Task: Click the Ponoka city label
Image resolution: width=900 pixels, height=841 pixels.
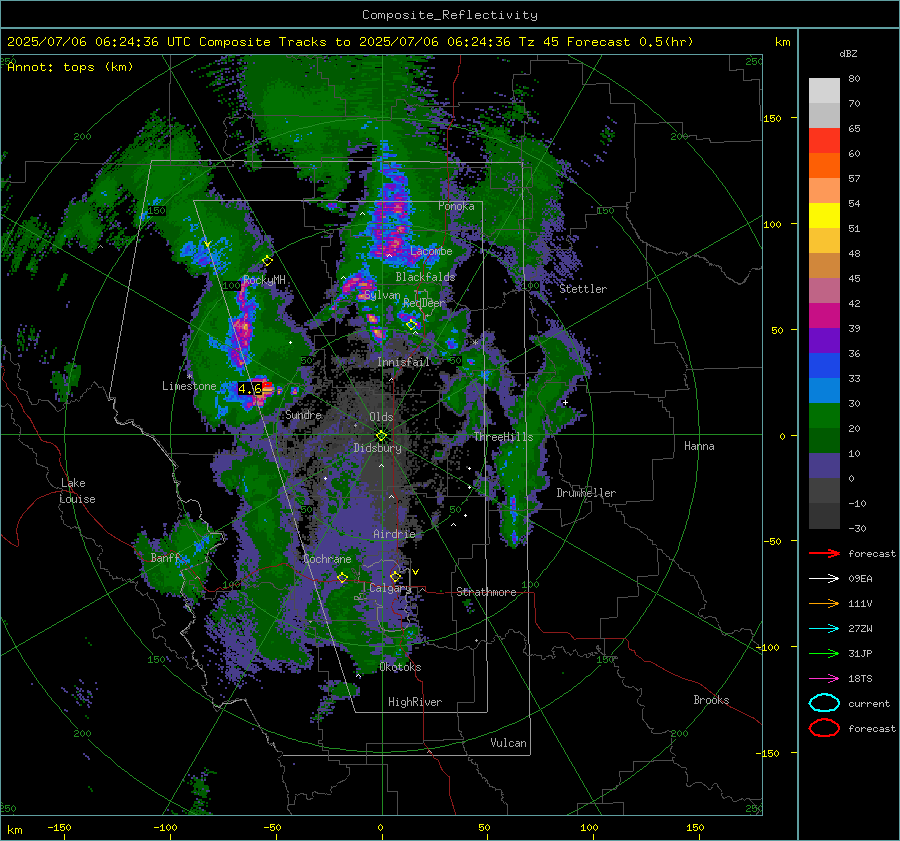Action: pos(456,206)
